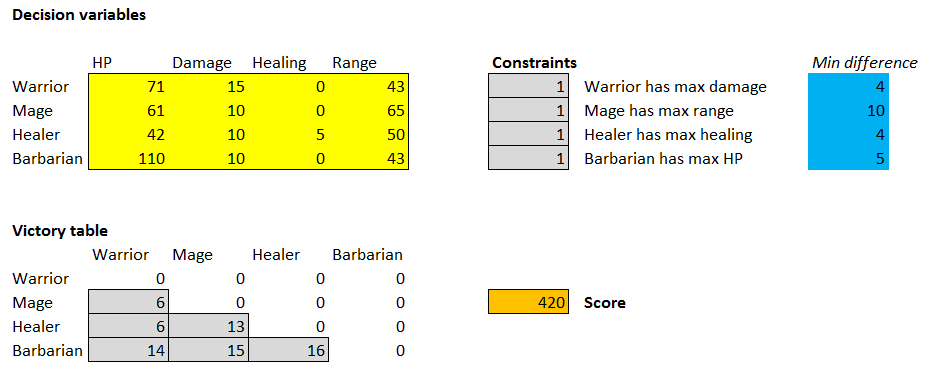
Task: Click the Constraints header label
Action: tap(534, 63)
